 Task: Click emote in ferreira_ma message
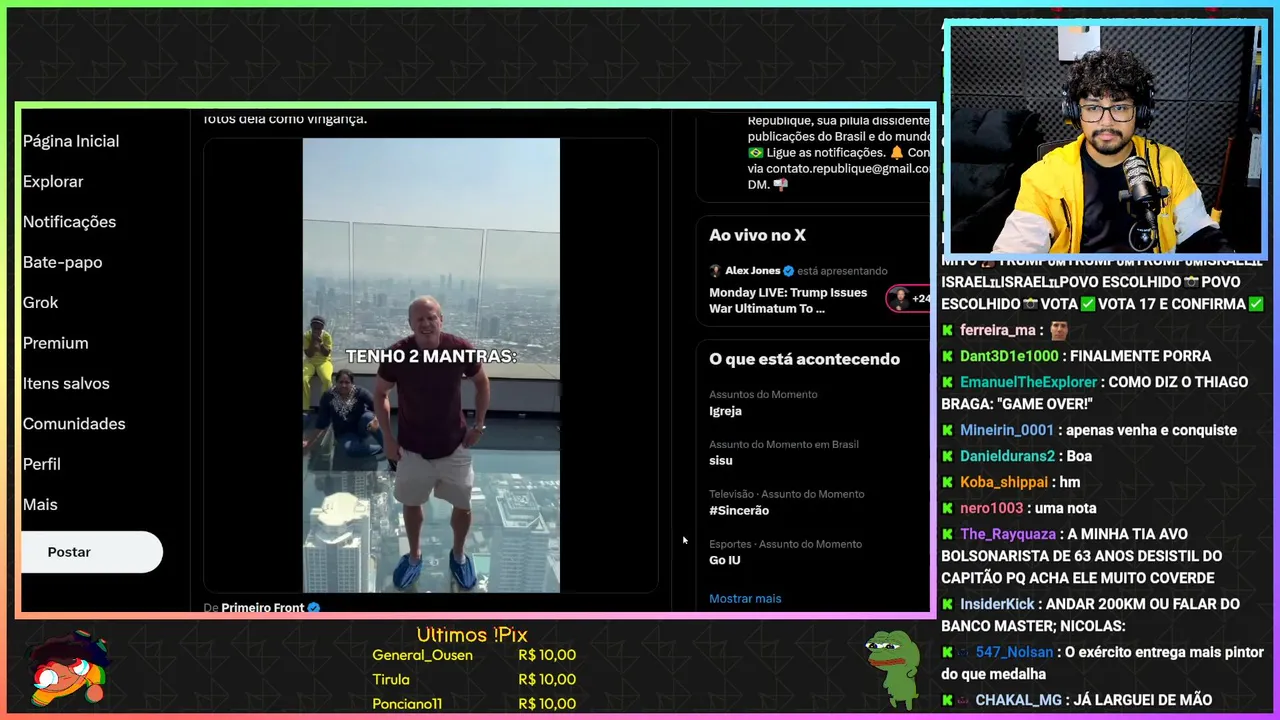1058,330
